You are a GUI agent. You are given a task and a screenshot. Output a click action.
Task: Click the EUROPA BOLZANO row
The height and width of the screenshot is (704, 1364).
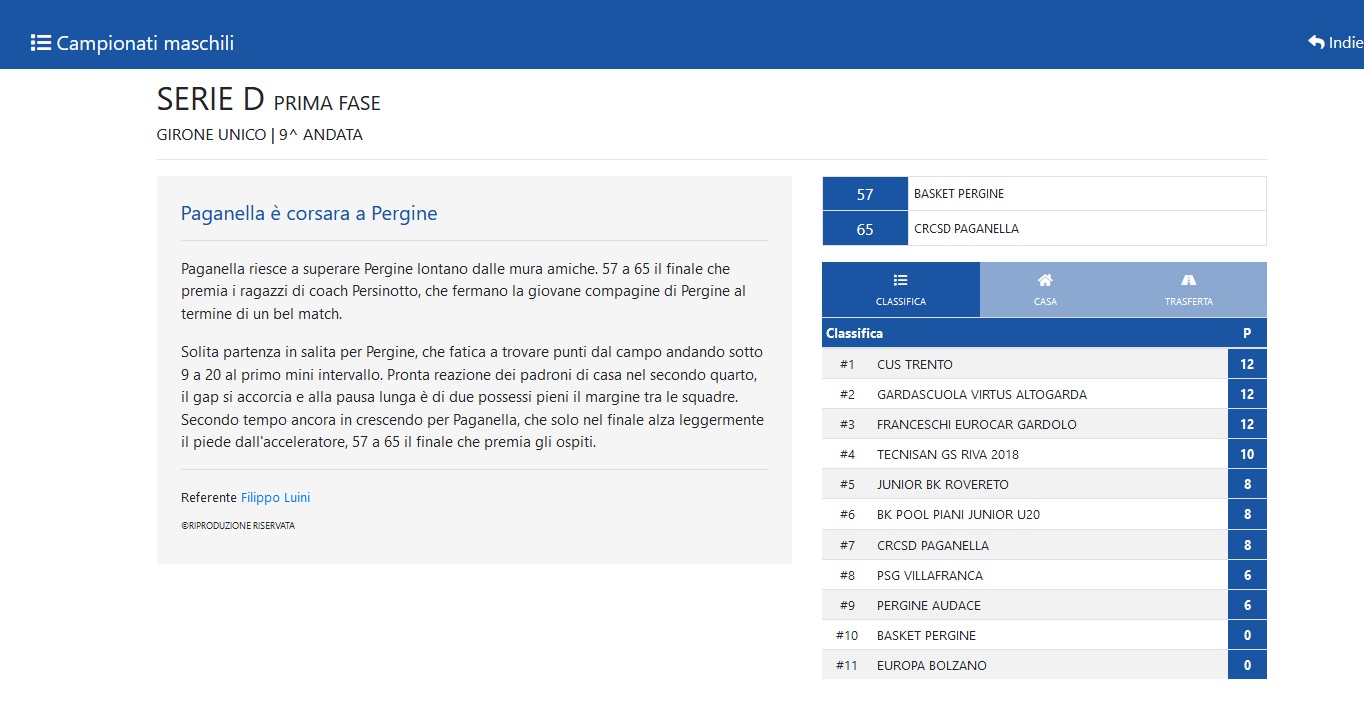tap(1044, 665)
